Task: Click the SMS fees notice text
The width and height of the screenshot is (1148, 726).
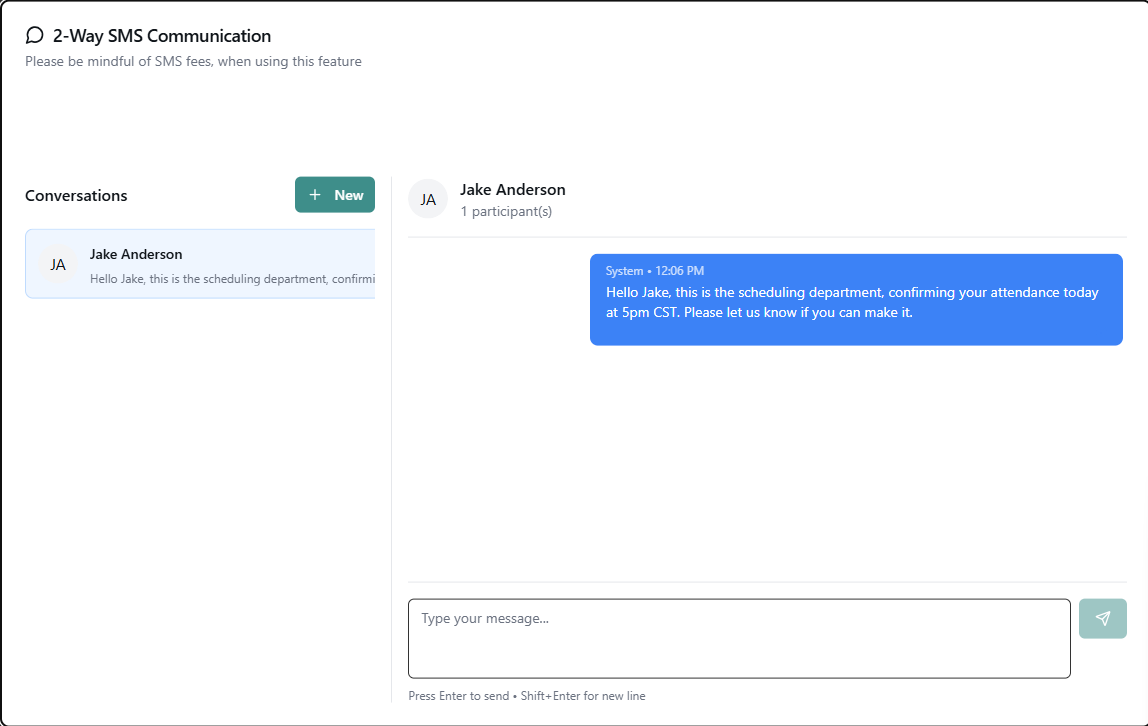Action: coord(193,62)
